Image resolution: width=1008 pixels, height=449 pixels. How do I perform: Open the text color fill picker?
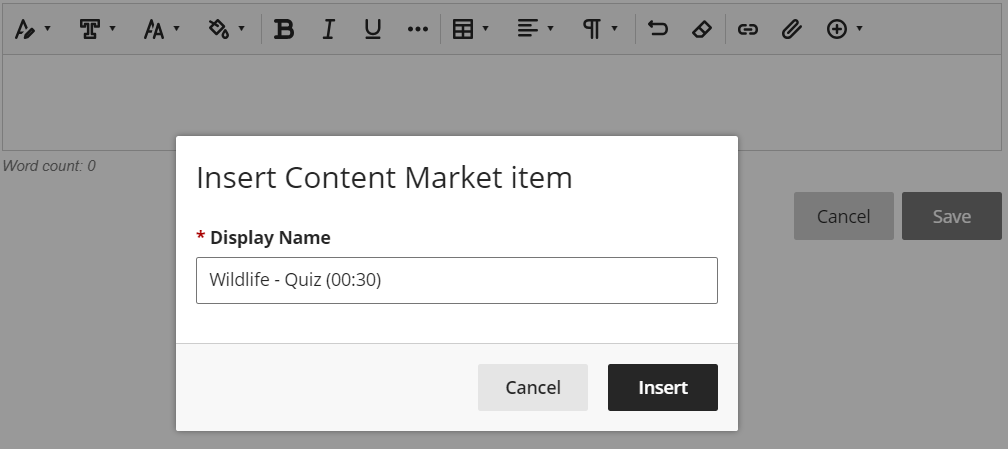coord(226,29)
